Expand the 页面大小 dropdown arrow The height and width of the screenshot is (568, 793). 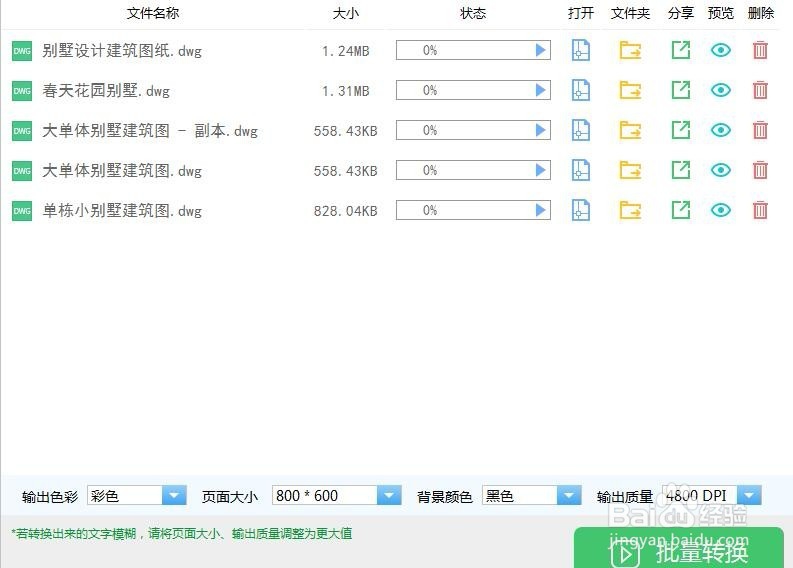coord(389,495)
